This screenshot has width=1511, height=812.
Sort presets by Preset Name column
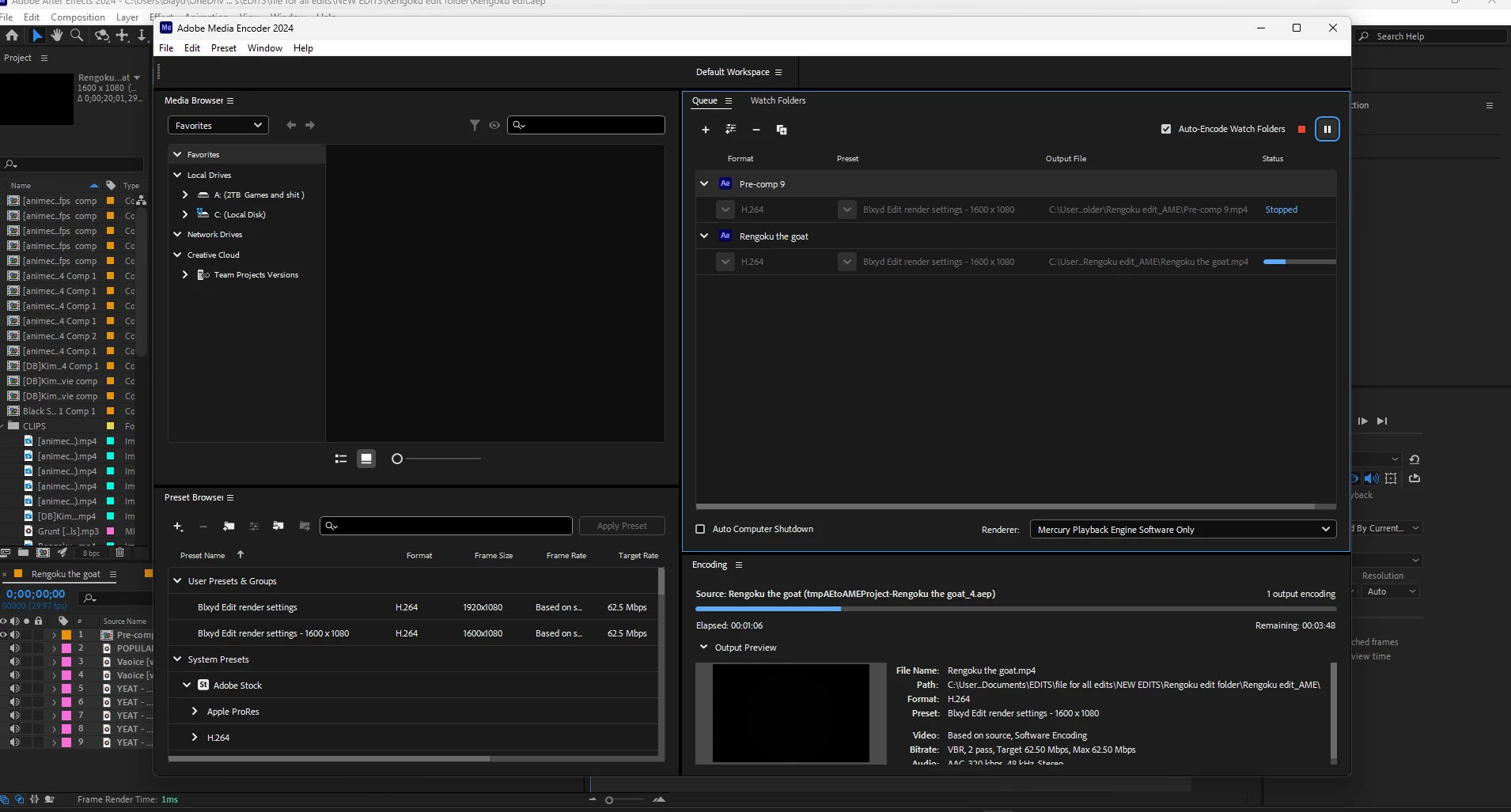click(x=203, y=556)
